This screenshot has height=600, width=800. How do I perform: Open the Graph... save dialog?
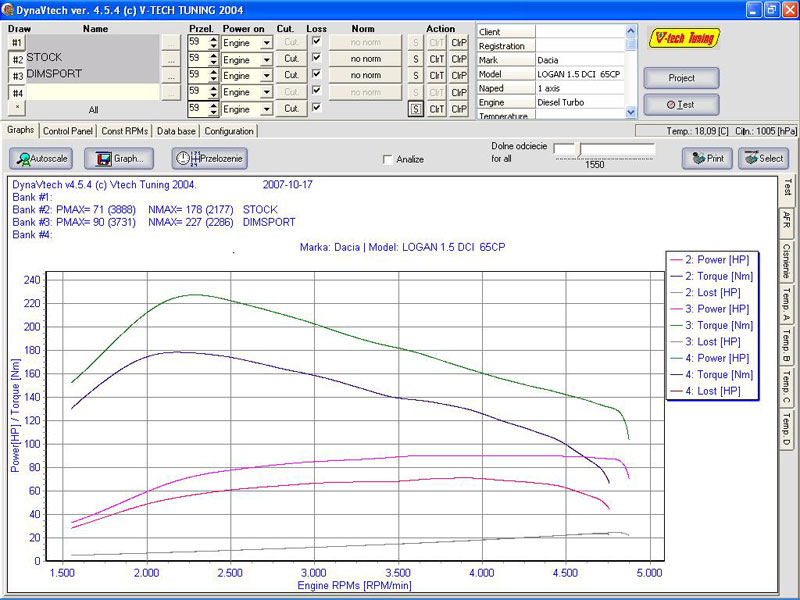coord(118,158)
